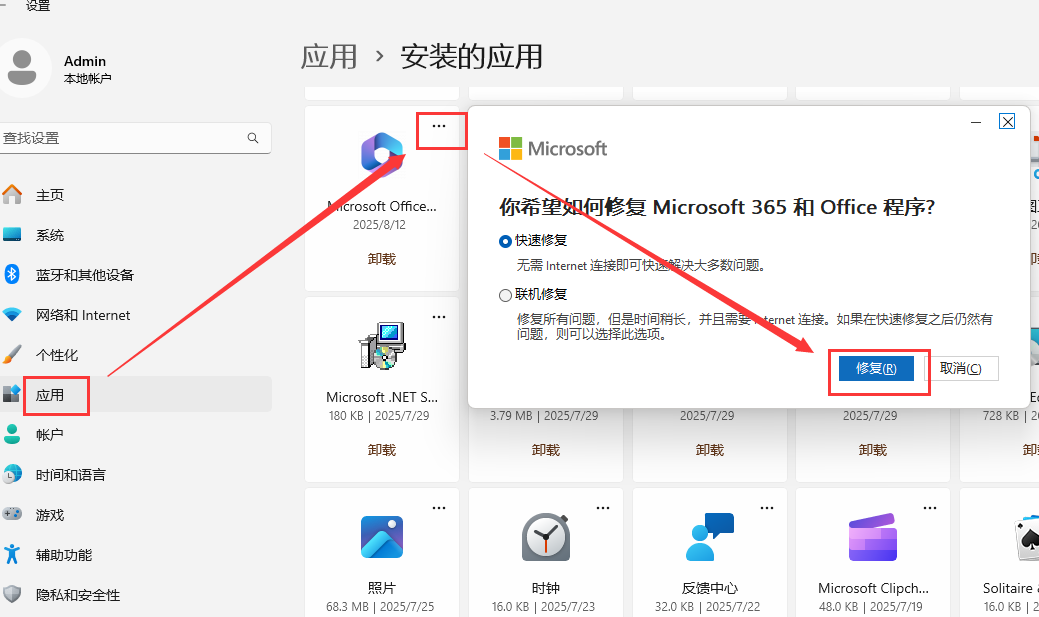This screenshot has width=1039, height=617.
Task: Click 48.0 KB | 2025/7/19 text
Action: click(871, 606)
